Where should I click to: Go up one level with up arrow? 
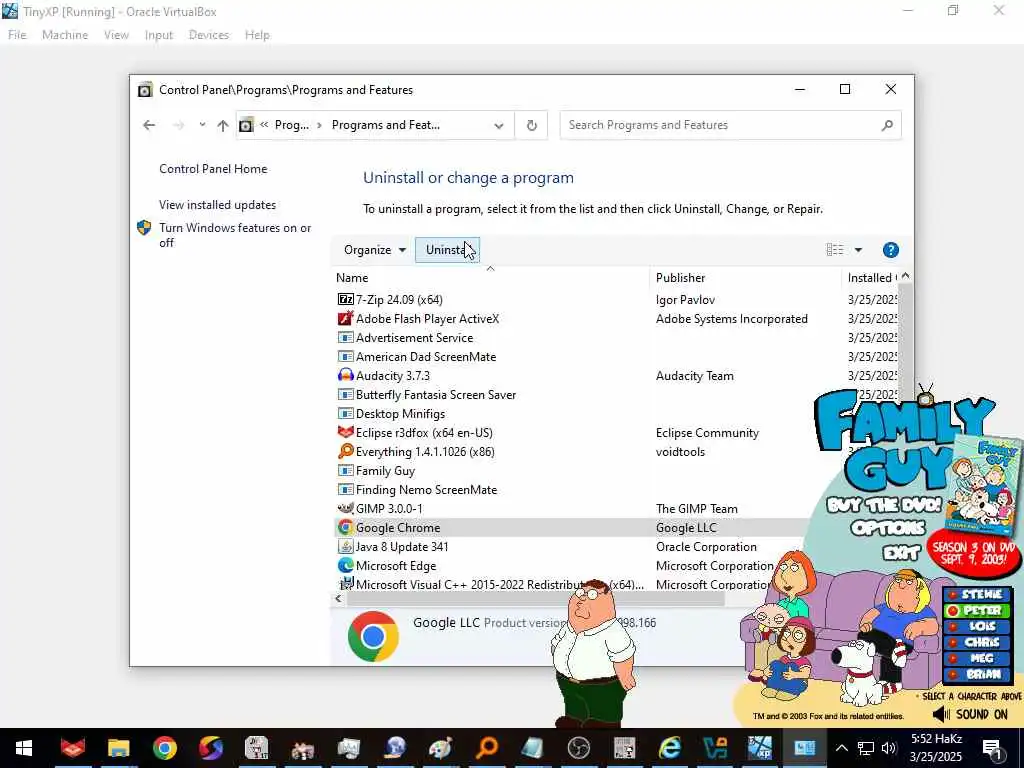click(223, 125)
